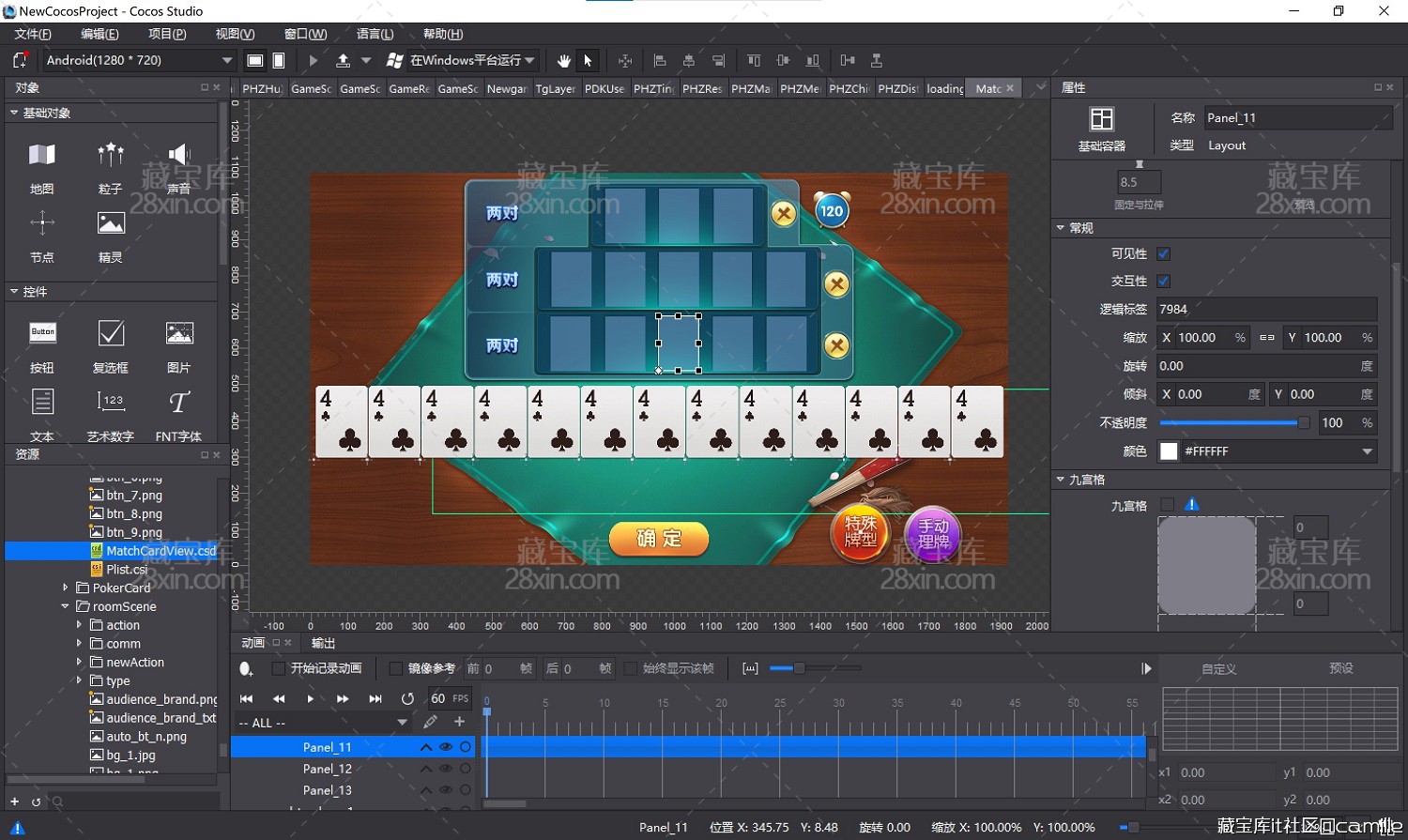The width and height of the screenshot is (1408, 840).
Task: Click the new file icon in toolbar
Action: (20, 60)
